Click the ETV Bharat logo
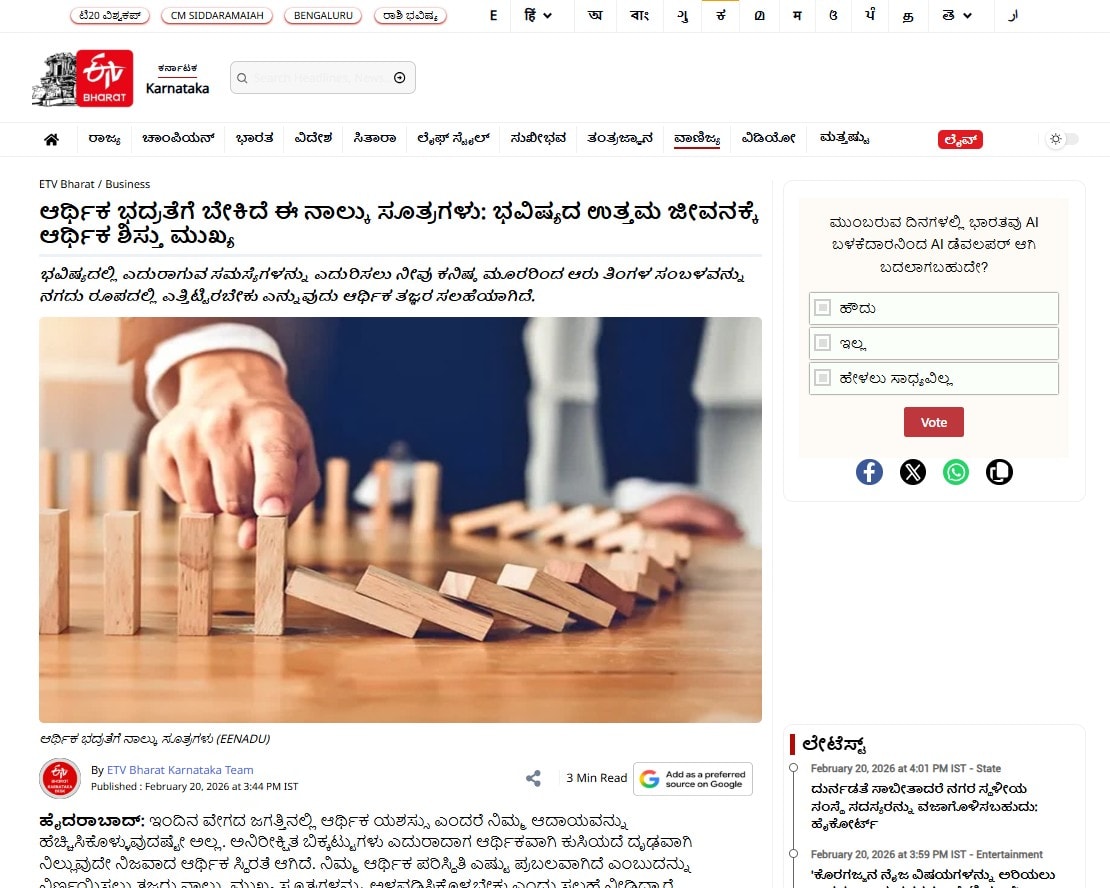This screenshot has width=1110, height=888. click(83, 79)
